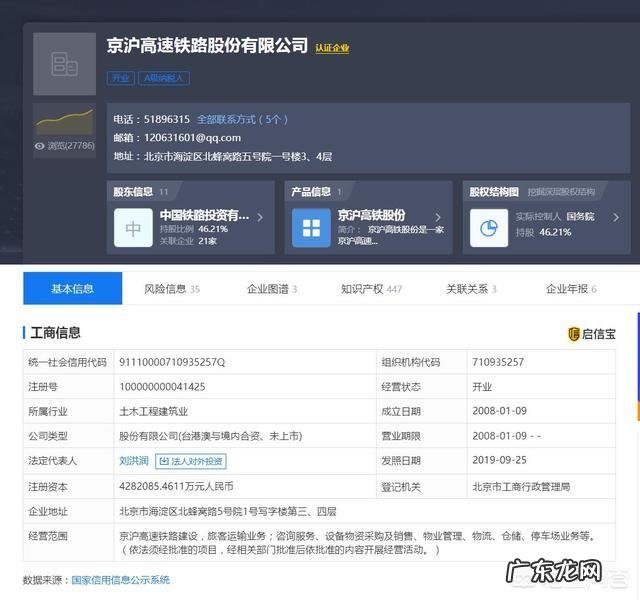The height and width of the screenshot is (600, 640).
Task: Click registration number 100000000041425
Action: click(162, 387)
